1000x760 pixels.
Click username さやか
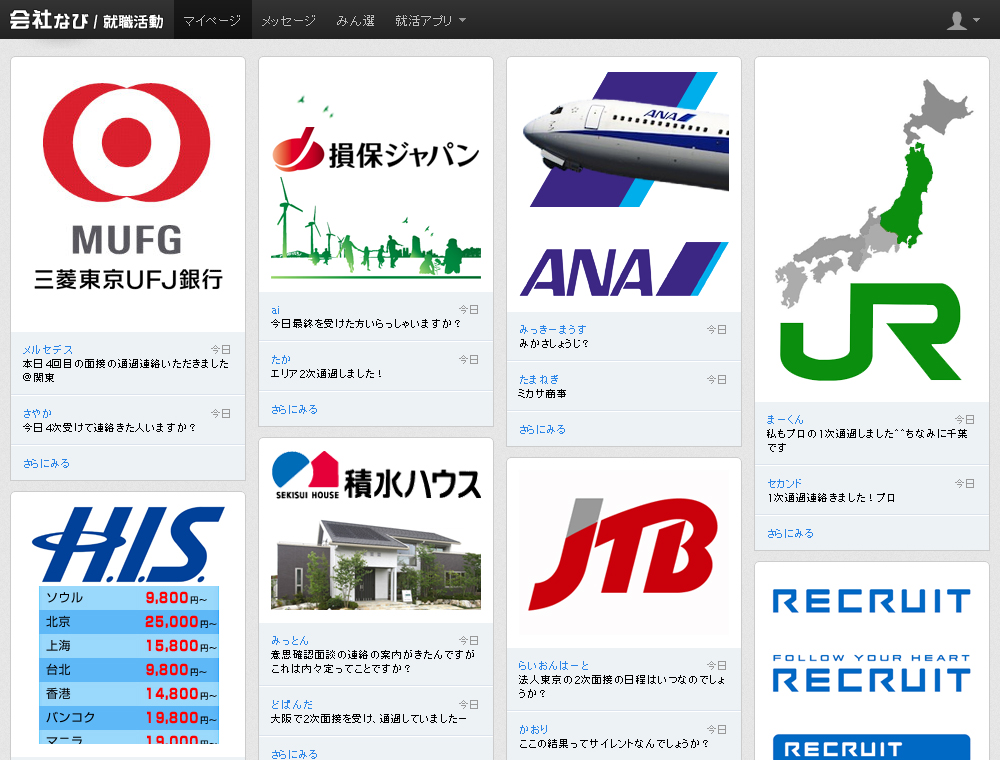(37, 413)
